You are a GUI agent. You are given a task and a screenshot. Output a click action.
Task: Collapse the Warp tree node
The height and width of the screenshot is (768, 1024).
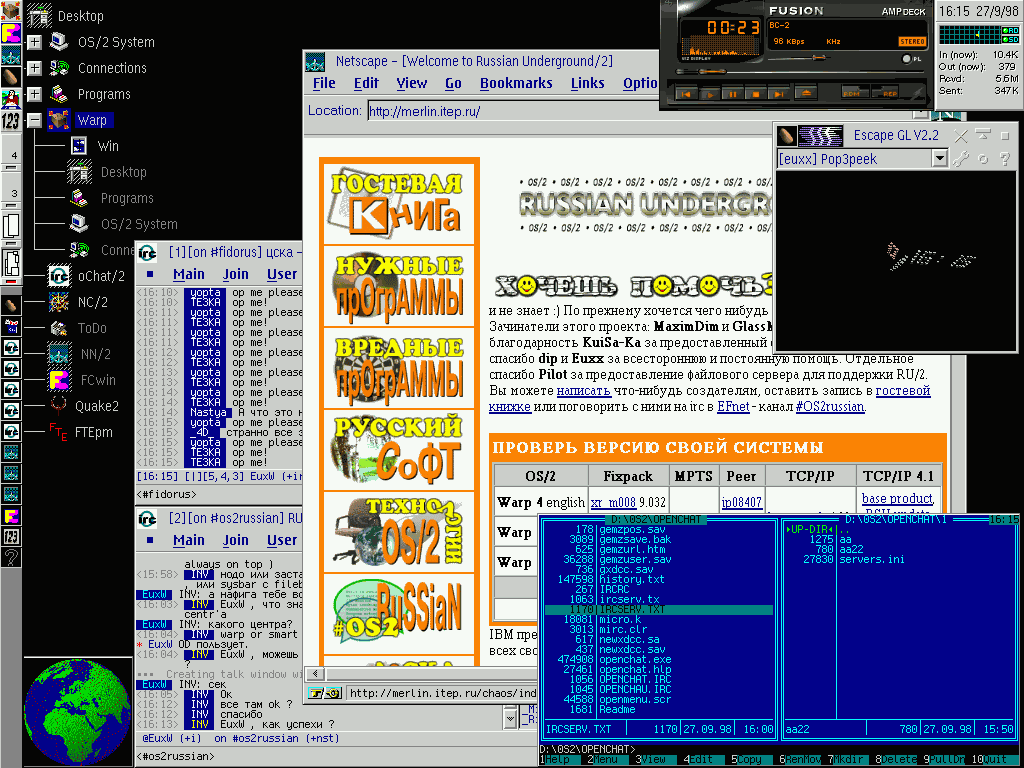point(35,120)
